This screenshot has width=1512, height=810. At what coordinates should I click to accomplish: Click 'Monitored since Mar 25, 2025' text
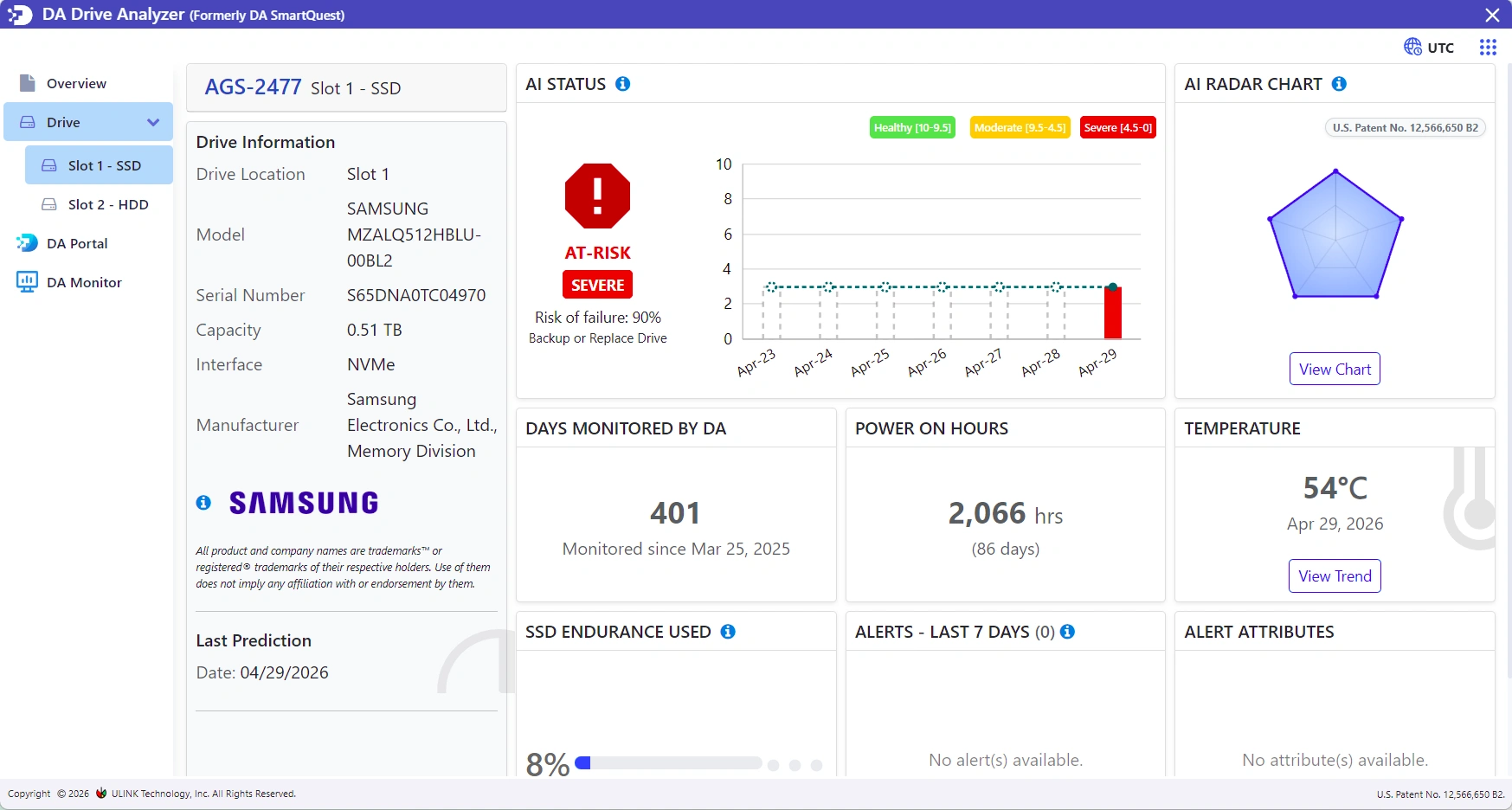(x=676, y=549)
